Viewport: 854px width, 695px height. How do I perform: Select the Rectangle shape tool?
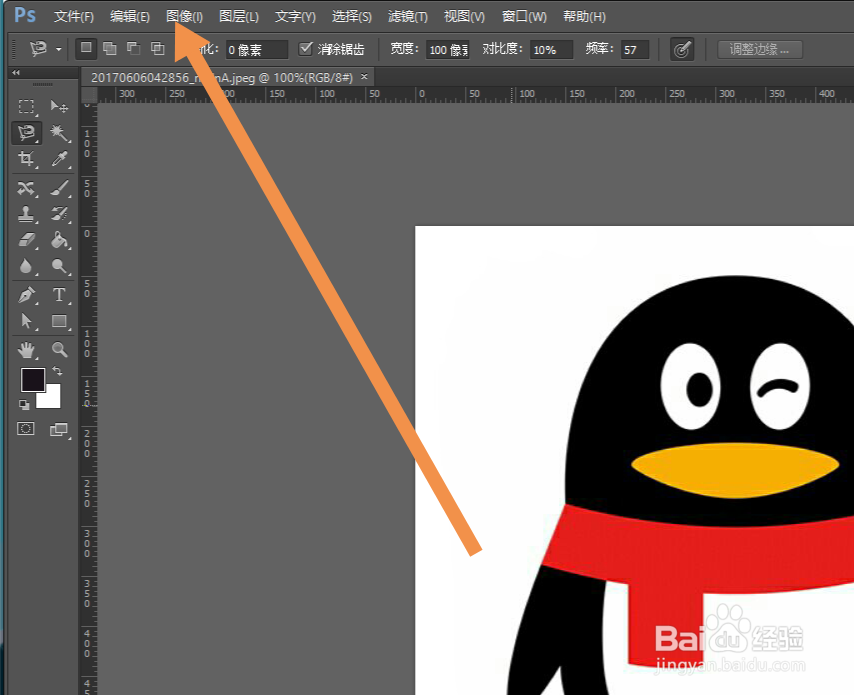coord(59,321)
